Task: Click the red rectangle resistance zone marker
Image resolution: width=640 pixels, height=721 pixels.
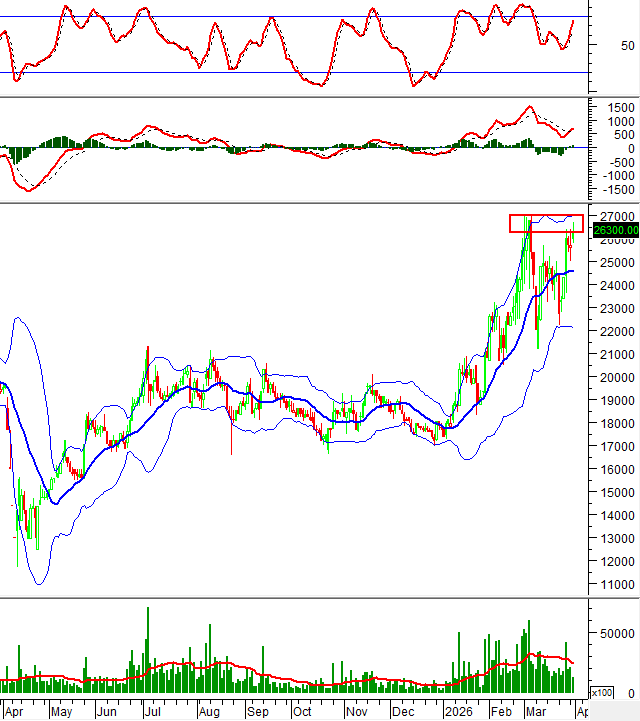Action: [x=545, y=224]
